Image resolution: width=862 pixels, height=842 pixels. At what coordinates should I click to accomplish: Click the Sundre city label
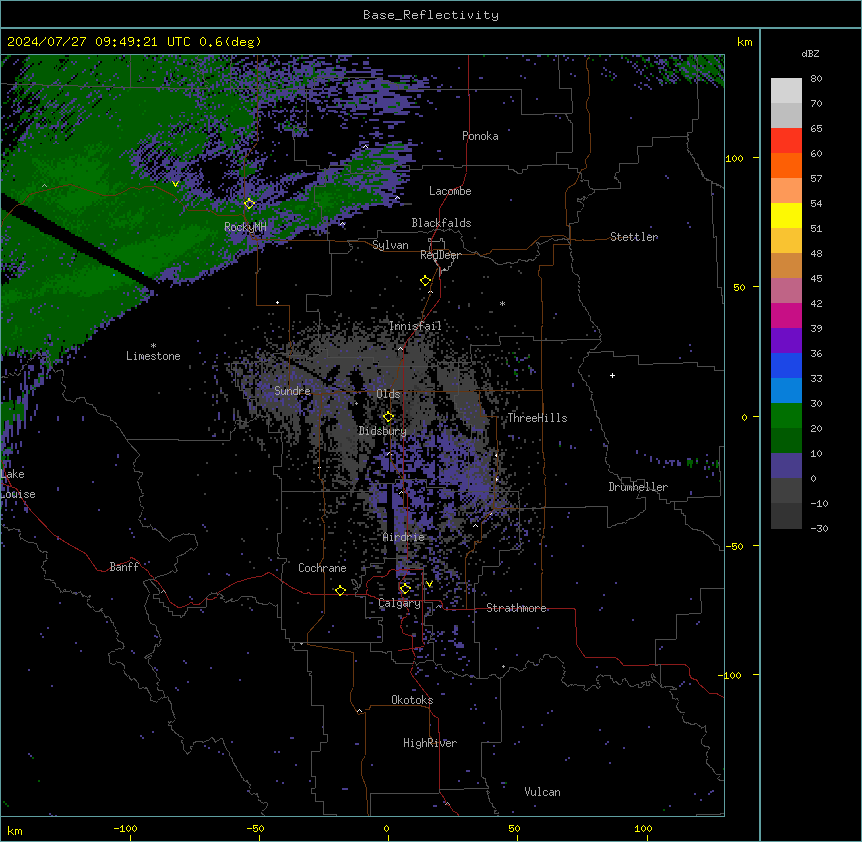(292, 391)
